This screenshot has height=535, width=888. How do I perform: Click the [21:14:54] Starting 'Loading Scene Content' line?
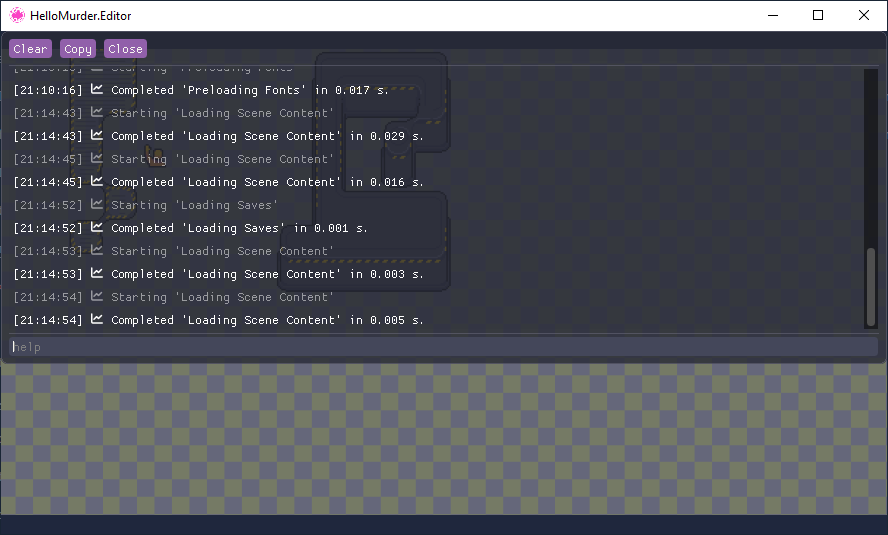coord(222,297)
